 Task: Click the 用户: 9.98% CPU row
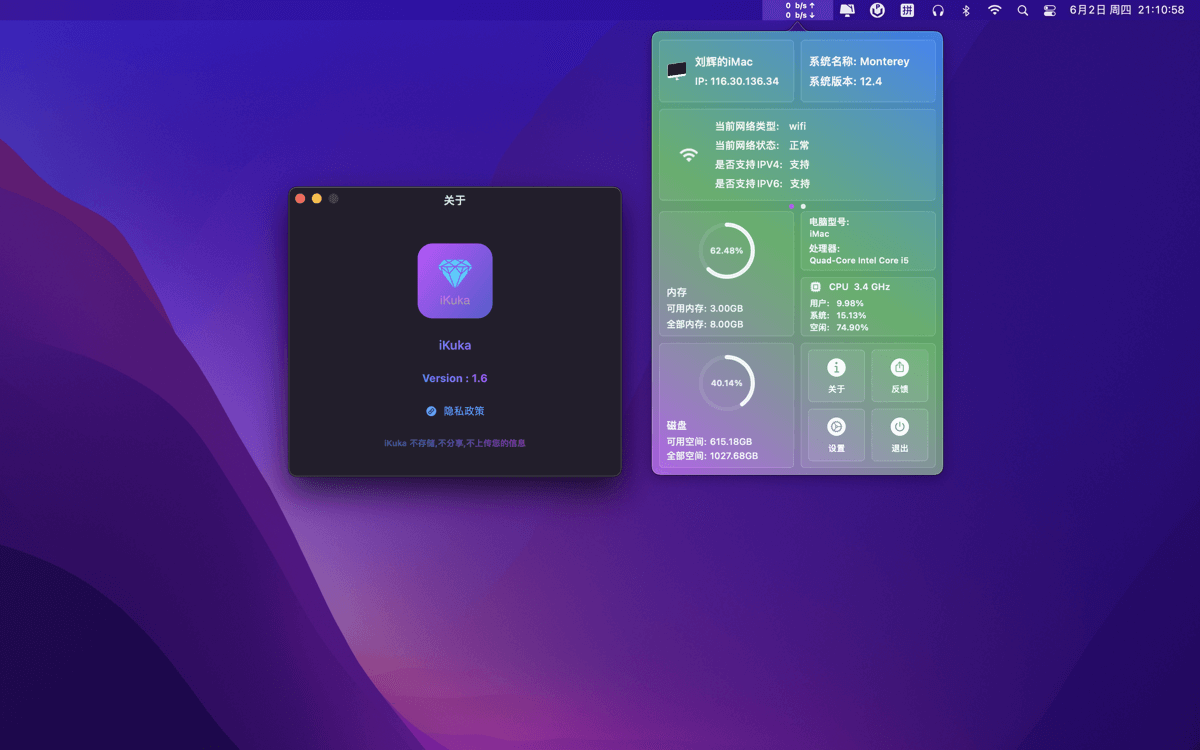click(x=836, y=303)
